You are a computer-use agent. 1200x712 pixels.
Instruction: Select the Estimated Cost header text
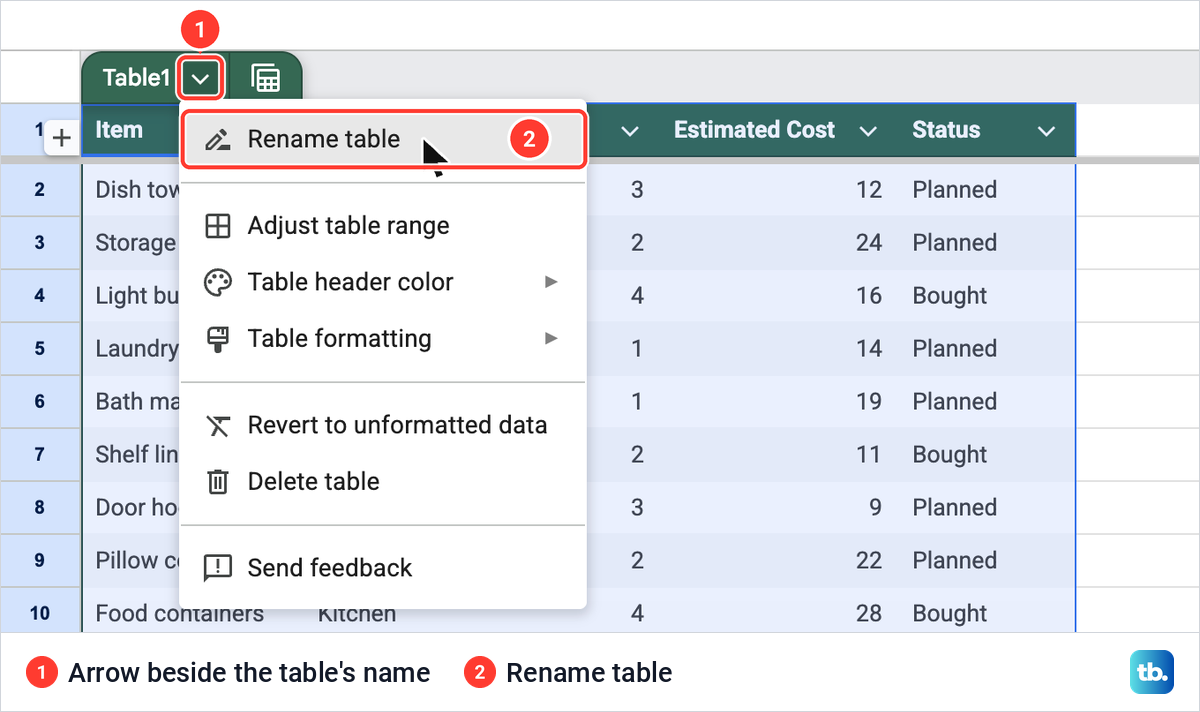coord(754,130)
